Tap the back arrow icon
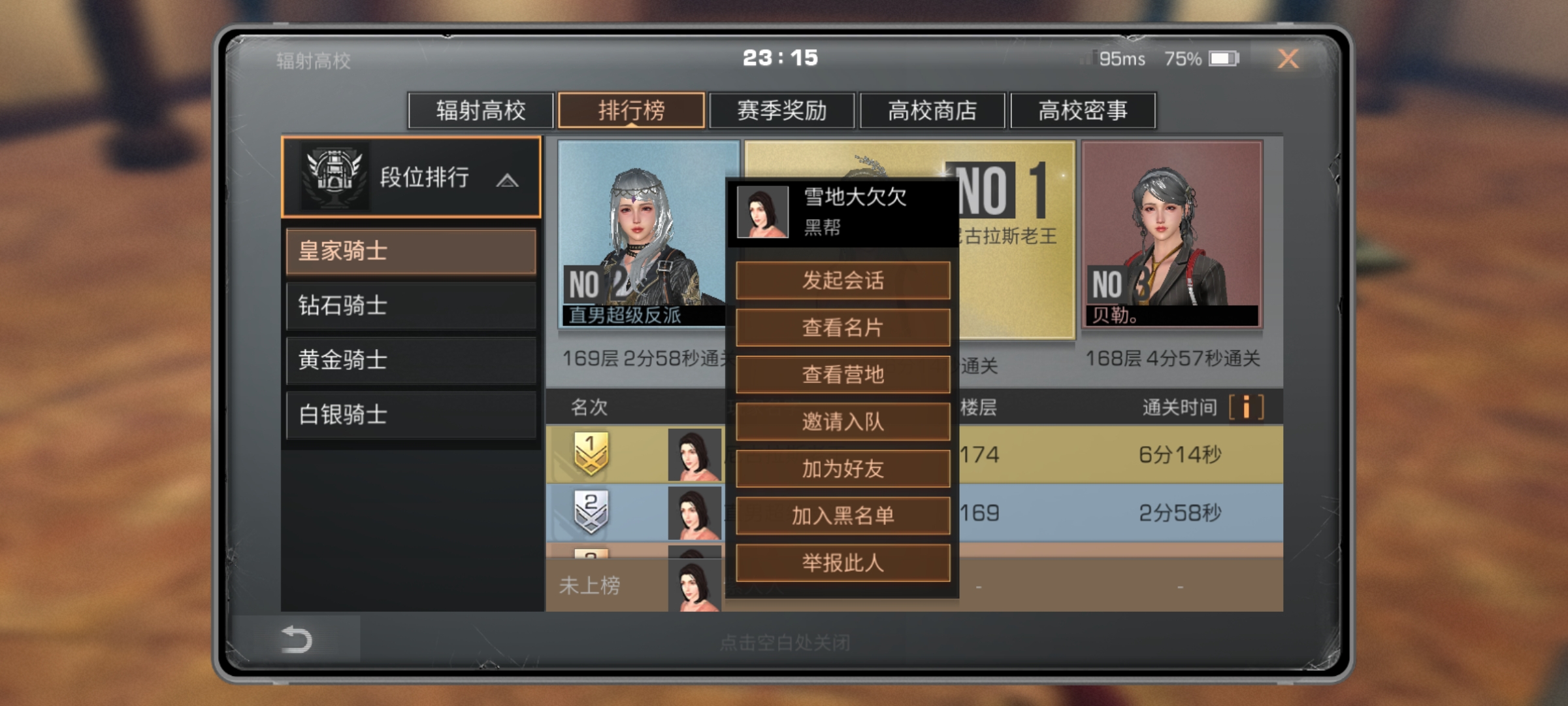Screen dimensions: 1568x706 pos(296,639)
